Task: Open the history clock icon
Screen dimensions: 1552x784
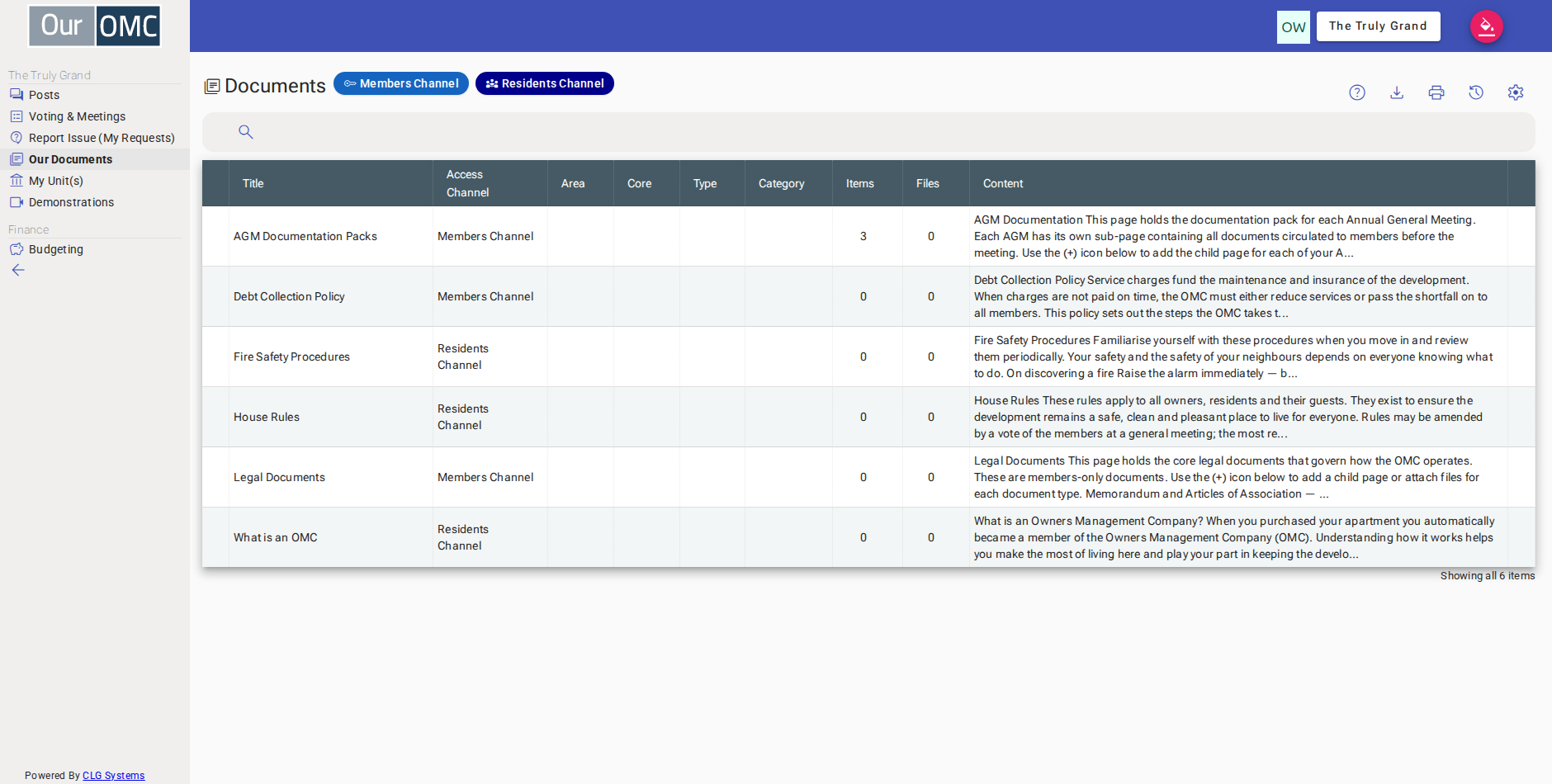Action: 1476,92
